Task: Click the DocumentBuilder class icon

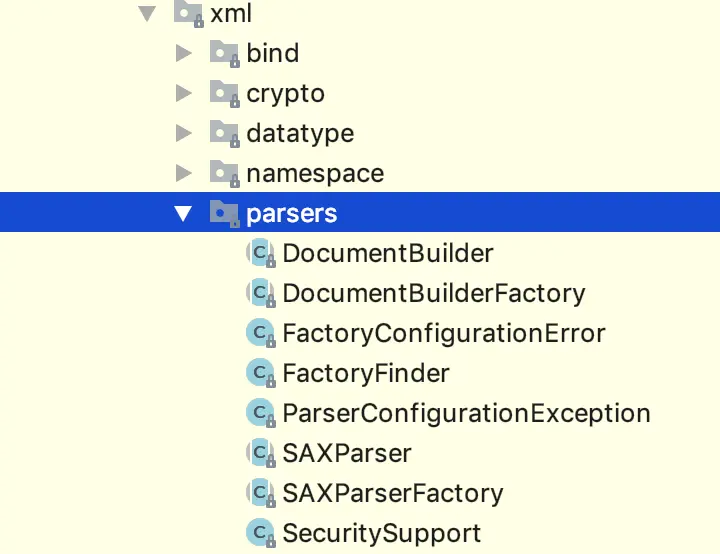Action: tap(260, 254)
